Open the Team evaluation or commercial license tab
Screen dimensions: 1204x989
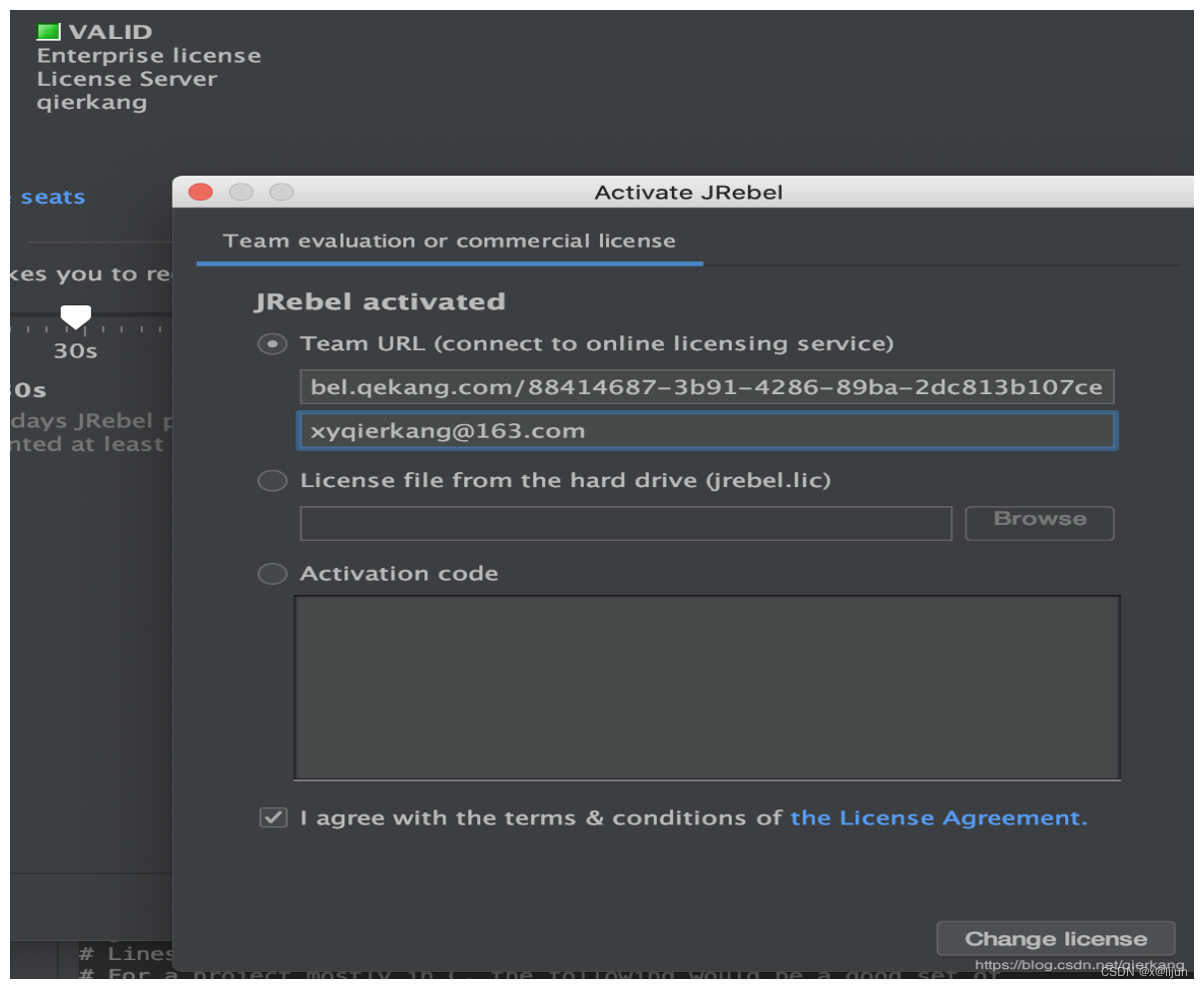449,242
